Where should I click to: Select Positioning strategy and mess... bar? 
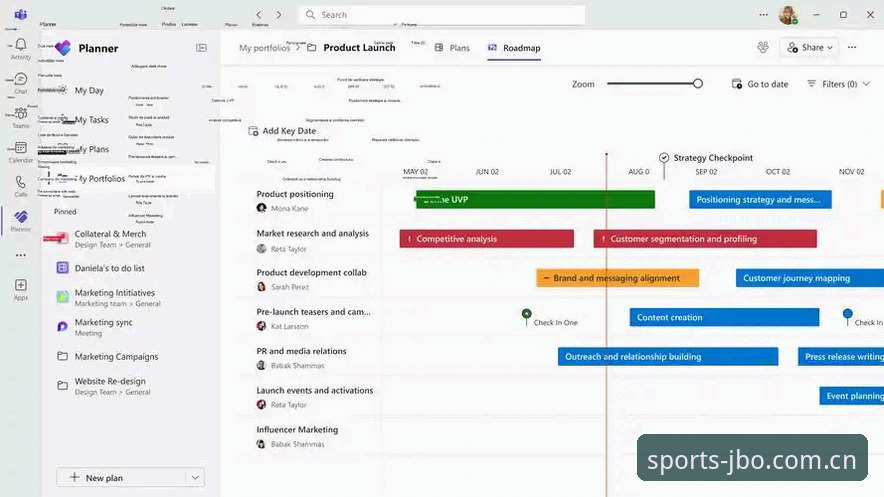[x=760, y=199]
